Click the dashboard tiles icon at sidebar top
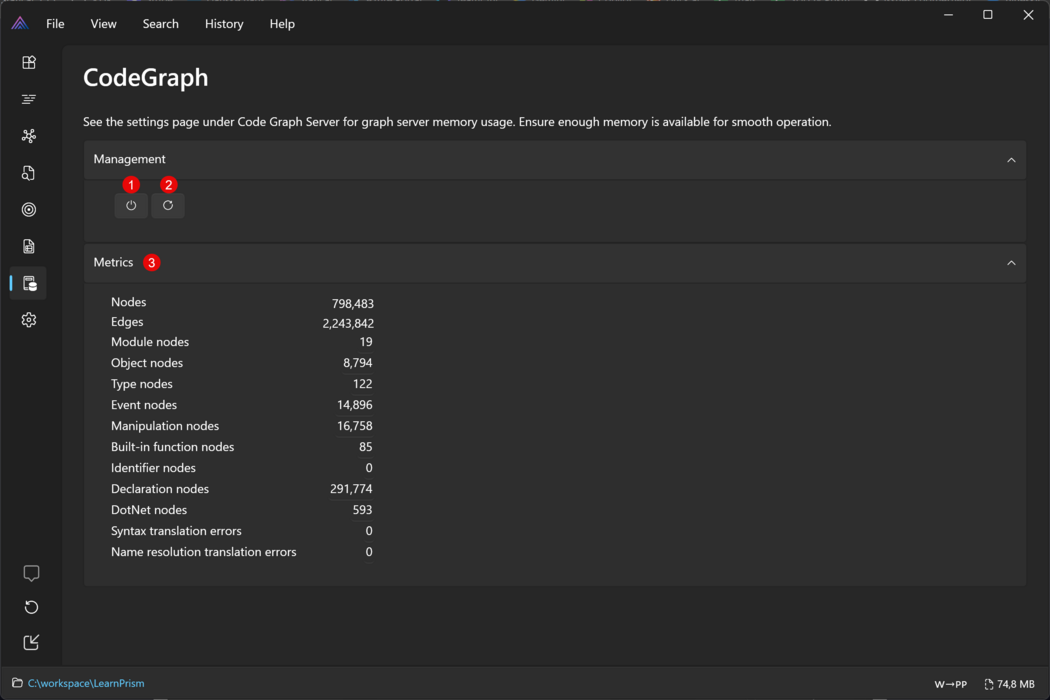 [x=29, y=62]
